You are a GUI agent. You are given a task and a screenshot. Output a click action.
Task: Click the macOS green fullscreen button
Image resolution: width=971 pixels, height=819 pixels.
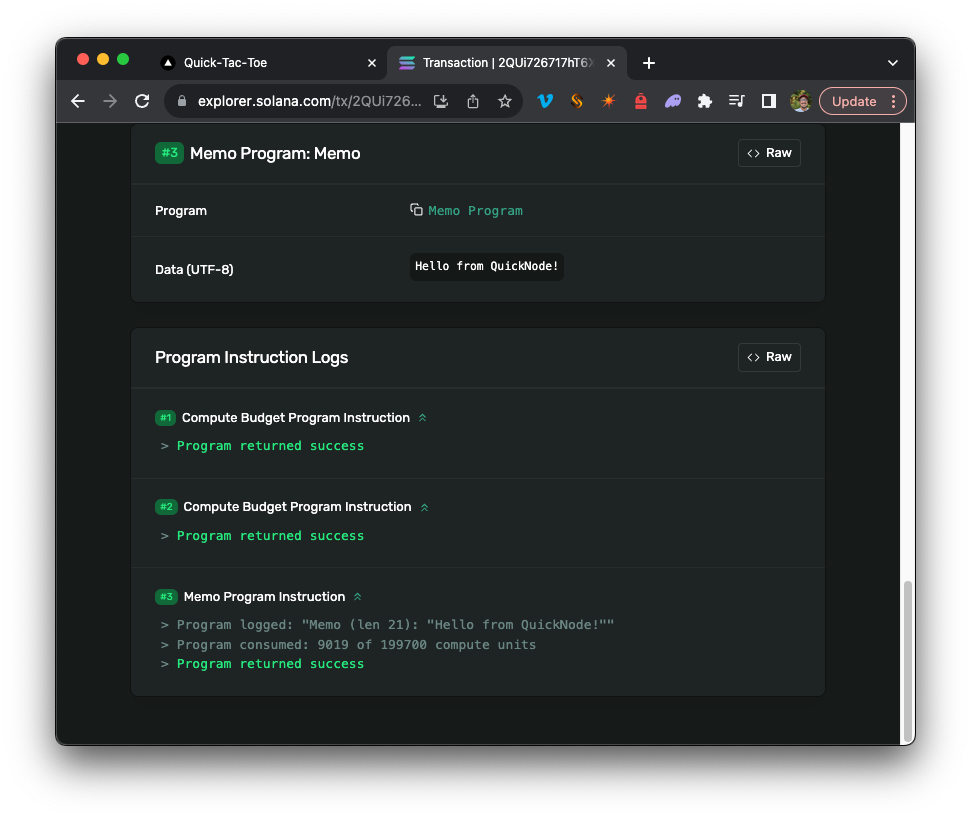click(x=123, y=59)
